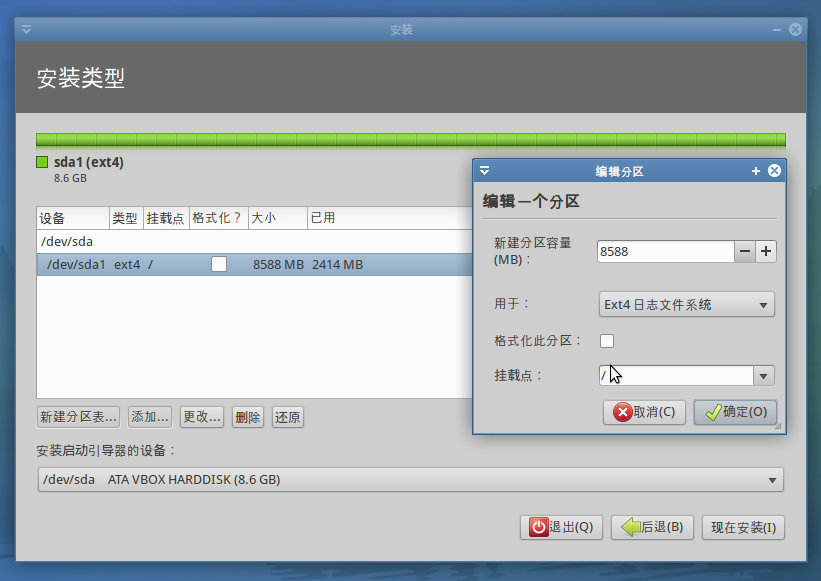Toggle format checkbox in /dev/sda1 row

pyautogui.click(x=219, y=264)
